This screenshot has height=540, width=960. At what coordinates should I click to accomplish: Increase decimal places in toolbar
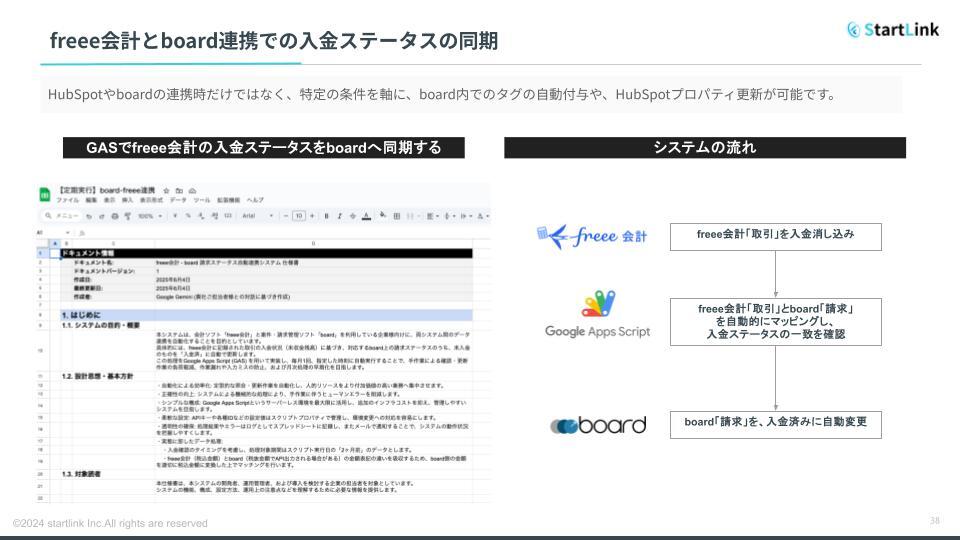[x=214, y=216]
